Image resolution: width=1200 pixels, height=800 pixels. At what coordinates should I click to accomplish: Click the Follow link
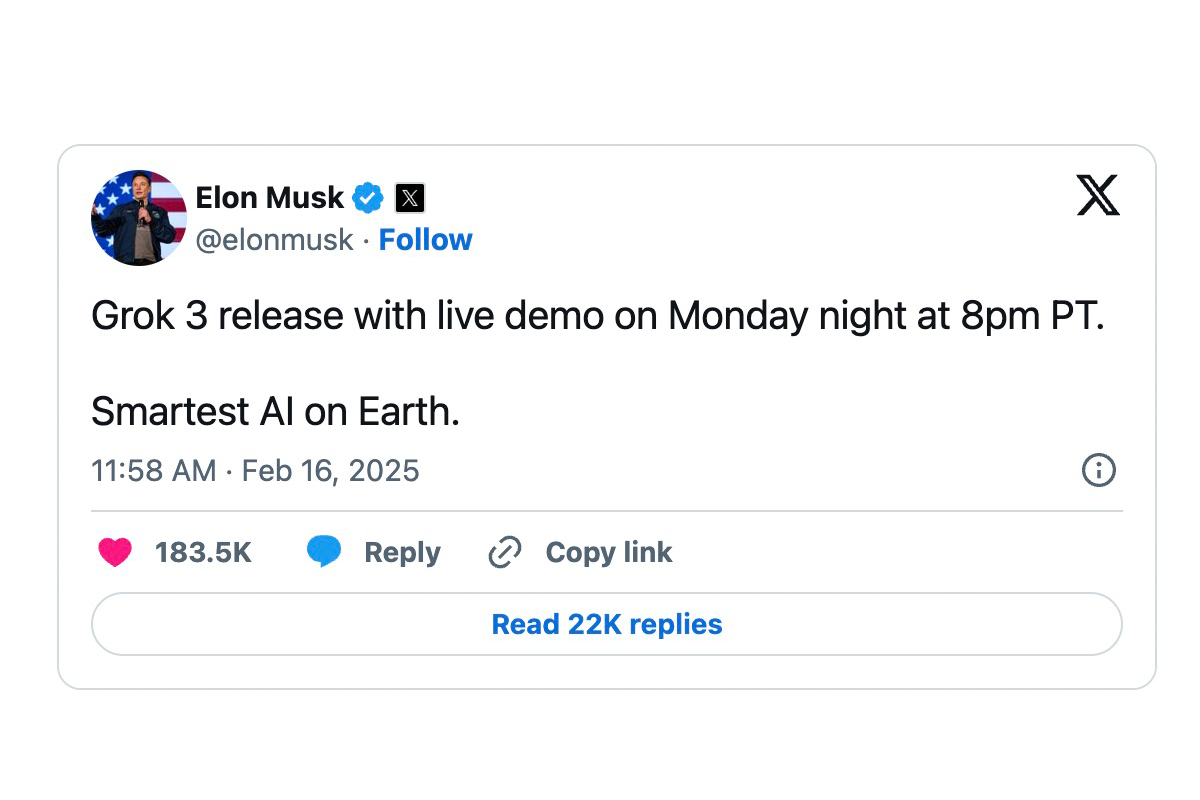pyautogui.click(x=425, y=240)
